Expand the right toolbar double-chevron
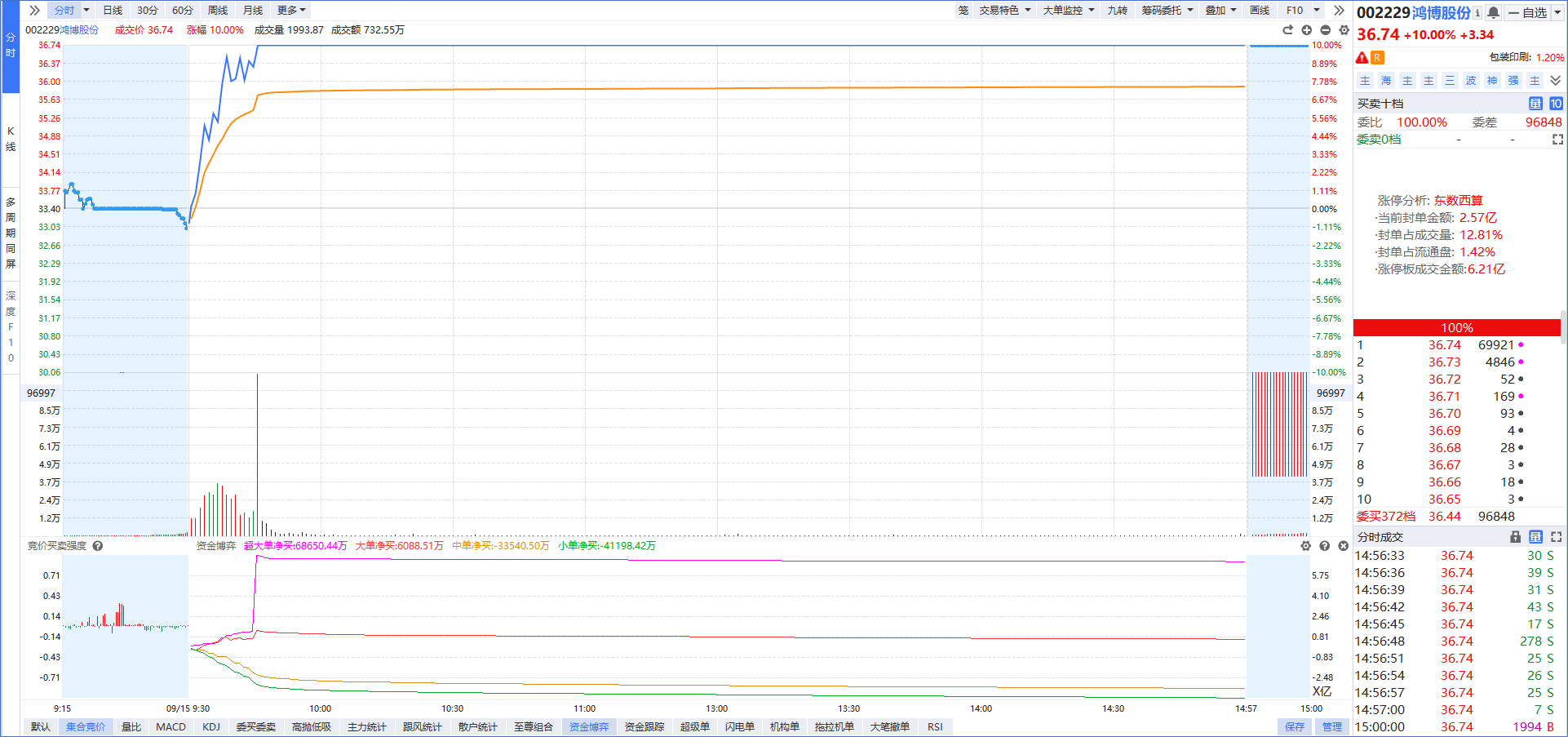The image size is (1568, 737). point(1339,11)
